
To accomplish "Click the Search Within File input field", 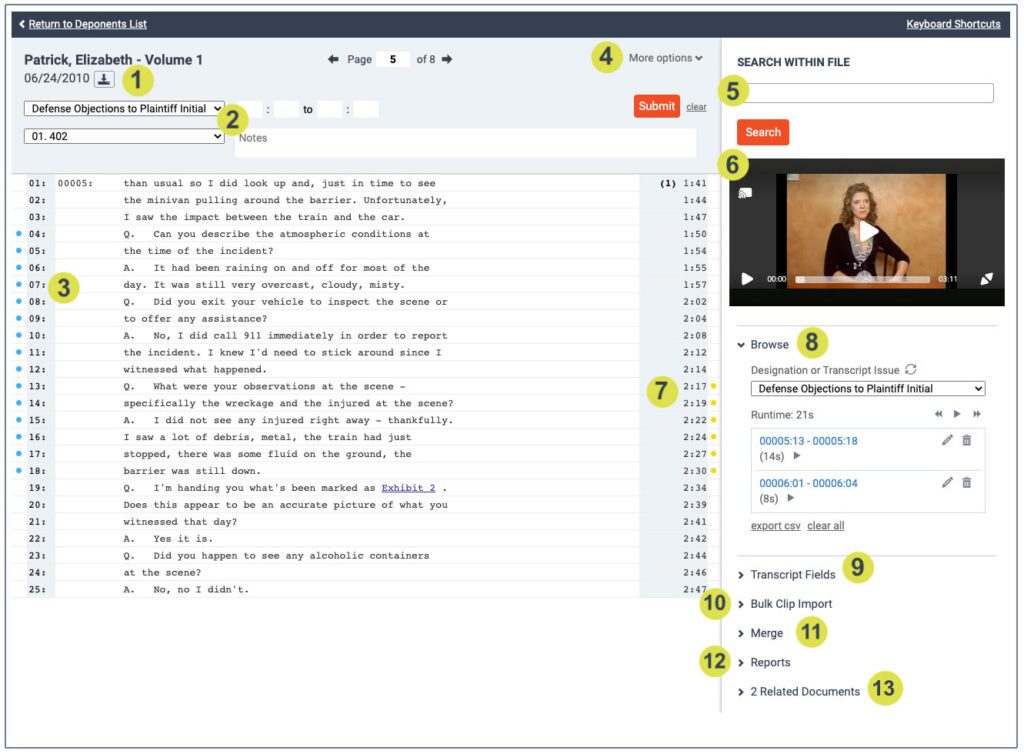I will (865, 93).
